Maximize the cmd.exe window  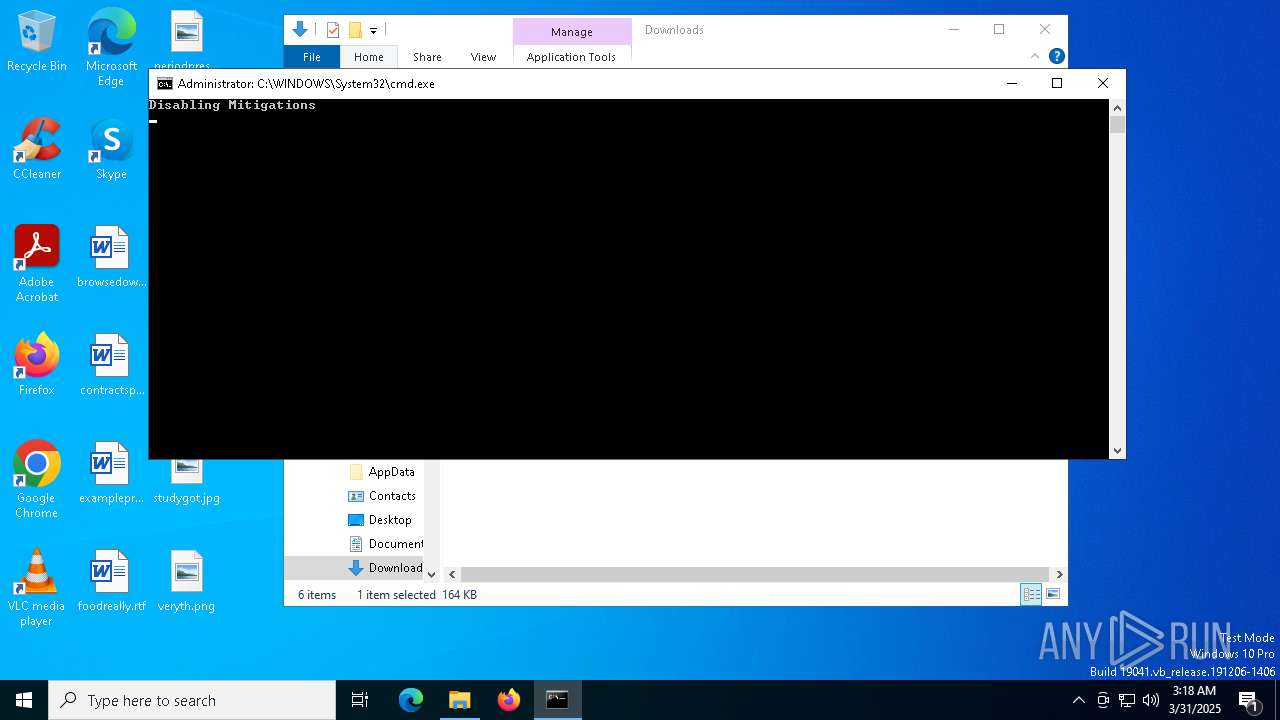point(1057,84)
